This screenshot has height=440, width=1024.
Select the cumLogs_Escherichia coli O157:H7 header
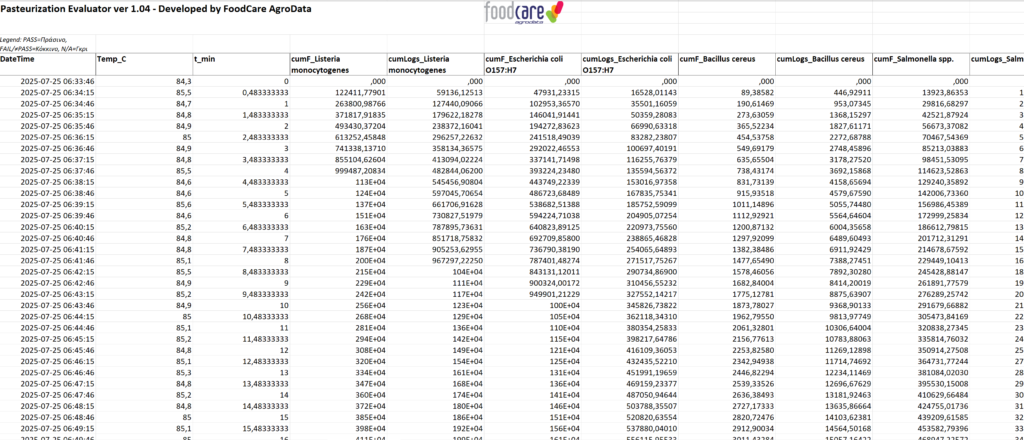pos(630,64)
